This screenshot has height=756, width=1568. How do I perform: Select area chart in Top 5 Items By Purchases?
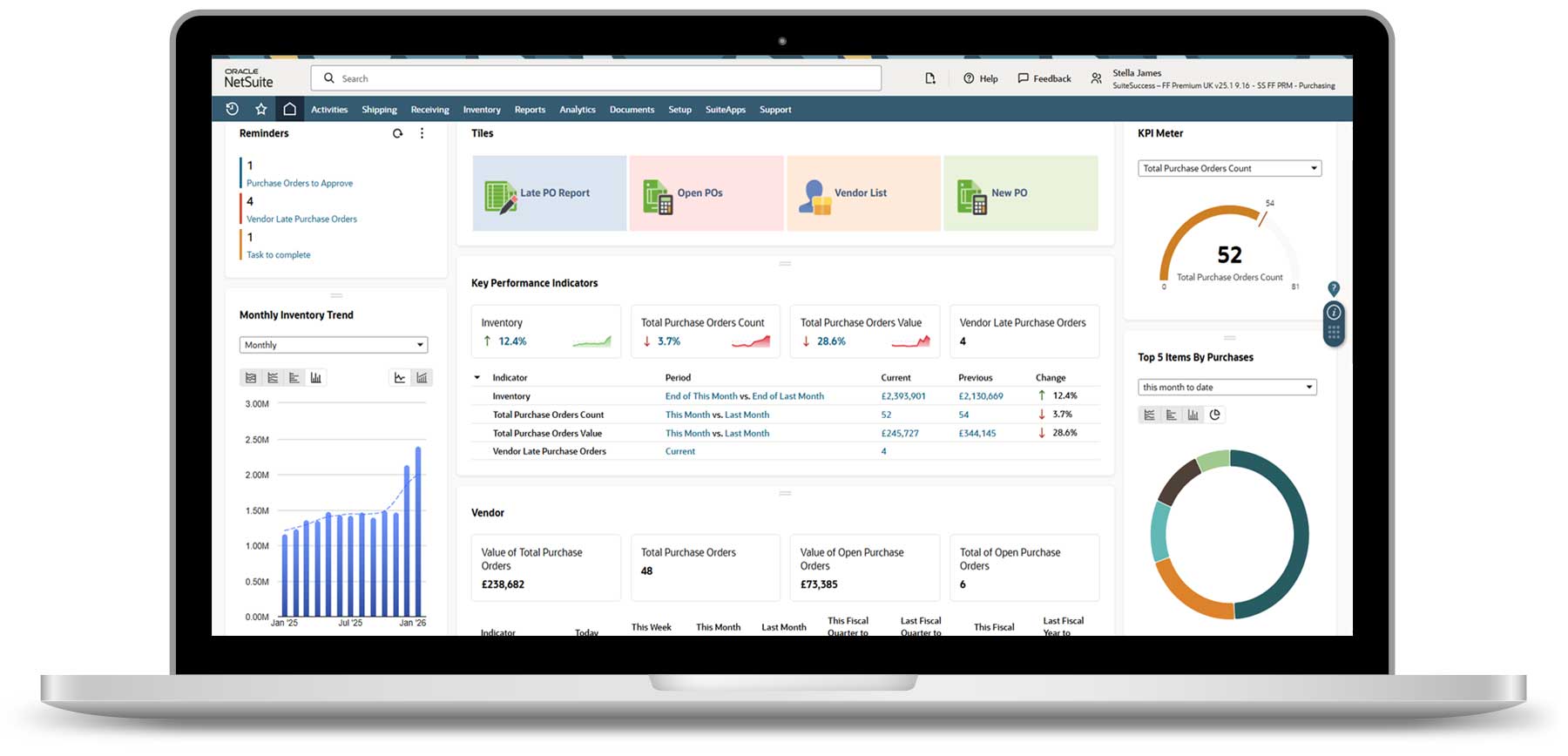(x=1150, y=415)
